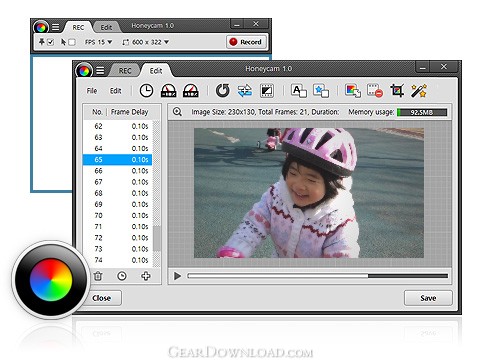Open the 600 x 322 size dropdown
This screenshot has height=360, width=480.
(146, 42)
